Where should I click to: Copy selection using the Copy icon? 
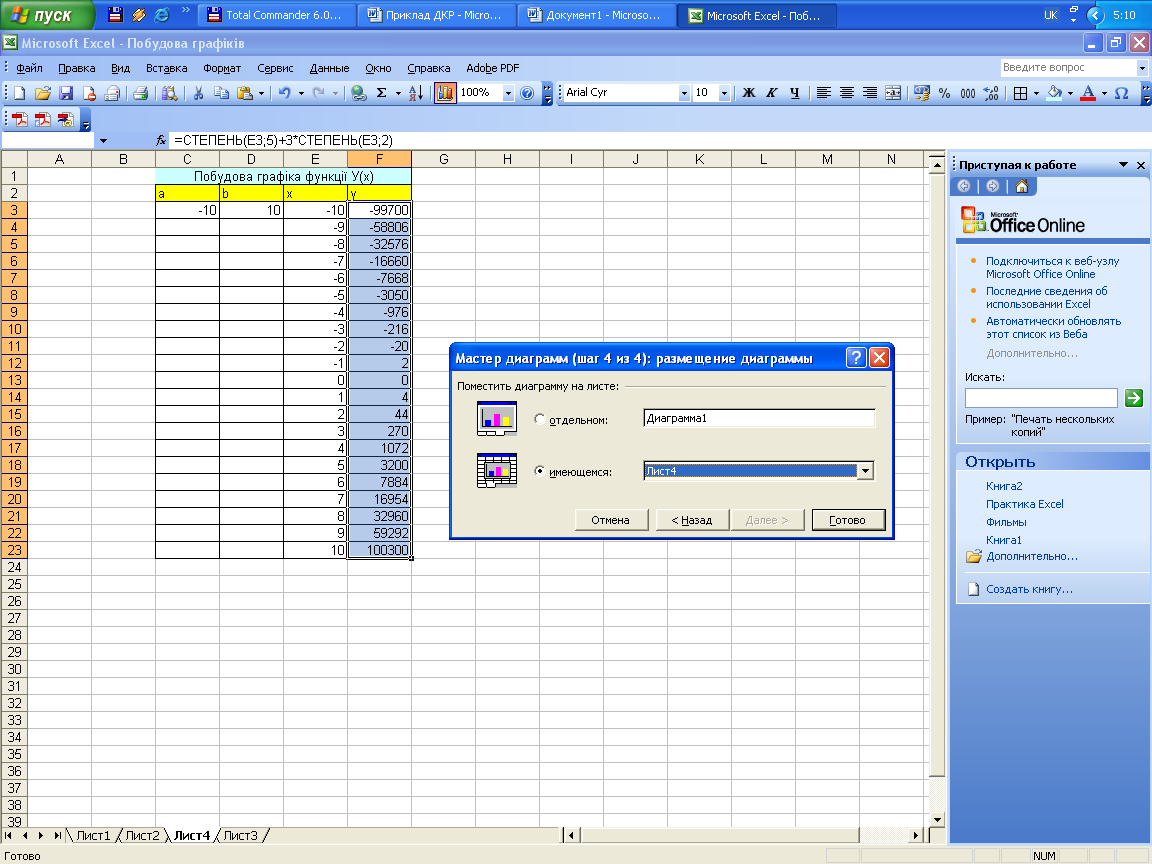(x=221, y=93)
